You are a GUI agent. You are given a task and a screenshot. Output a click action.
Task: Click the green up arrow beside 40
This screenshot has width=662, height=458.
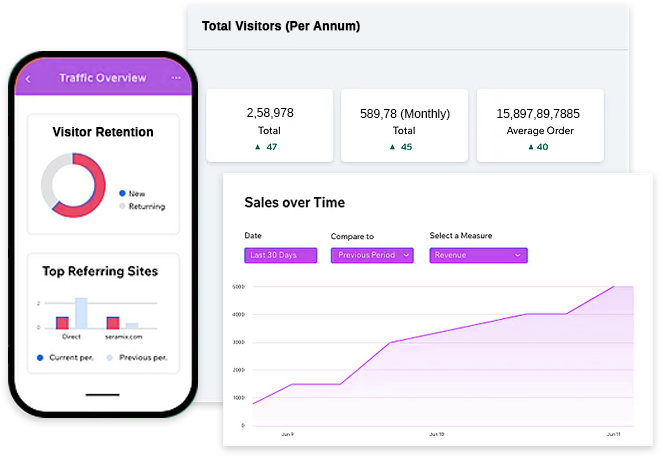click(x=531, y=147)
